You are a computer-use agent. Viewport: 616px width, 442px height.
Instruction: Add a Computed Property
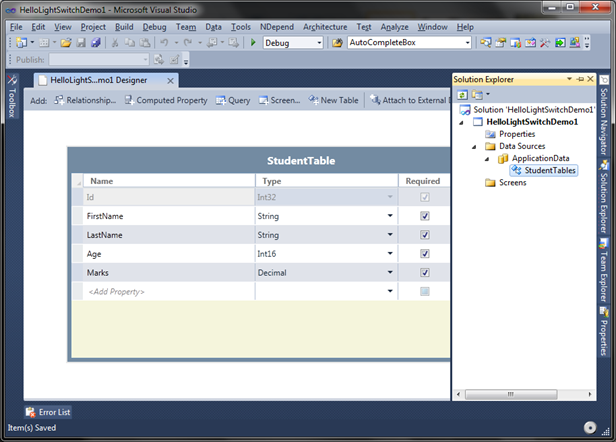point(166,100)
